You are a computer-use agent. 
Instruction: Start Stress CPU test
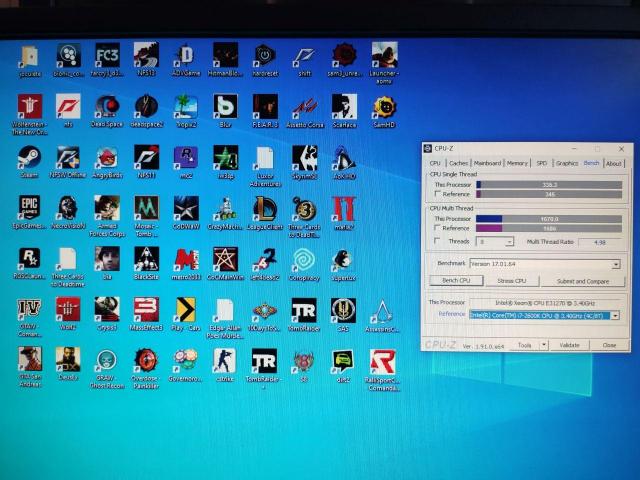[x=512, y=281]
